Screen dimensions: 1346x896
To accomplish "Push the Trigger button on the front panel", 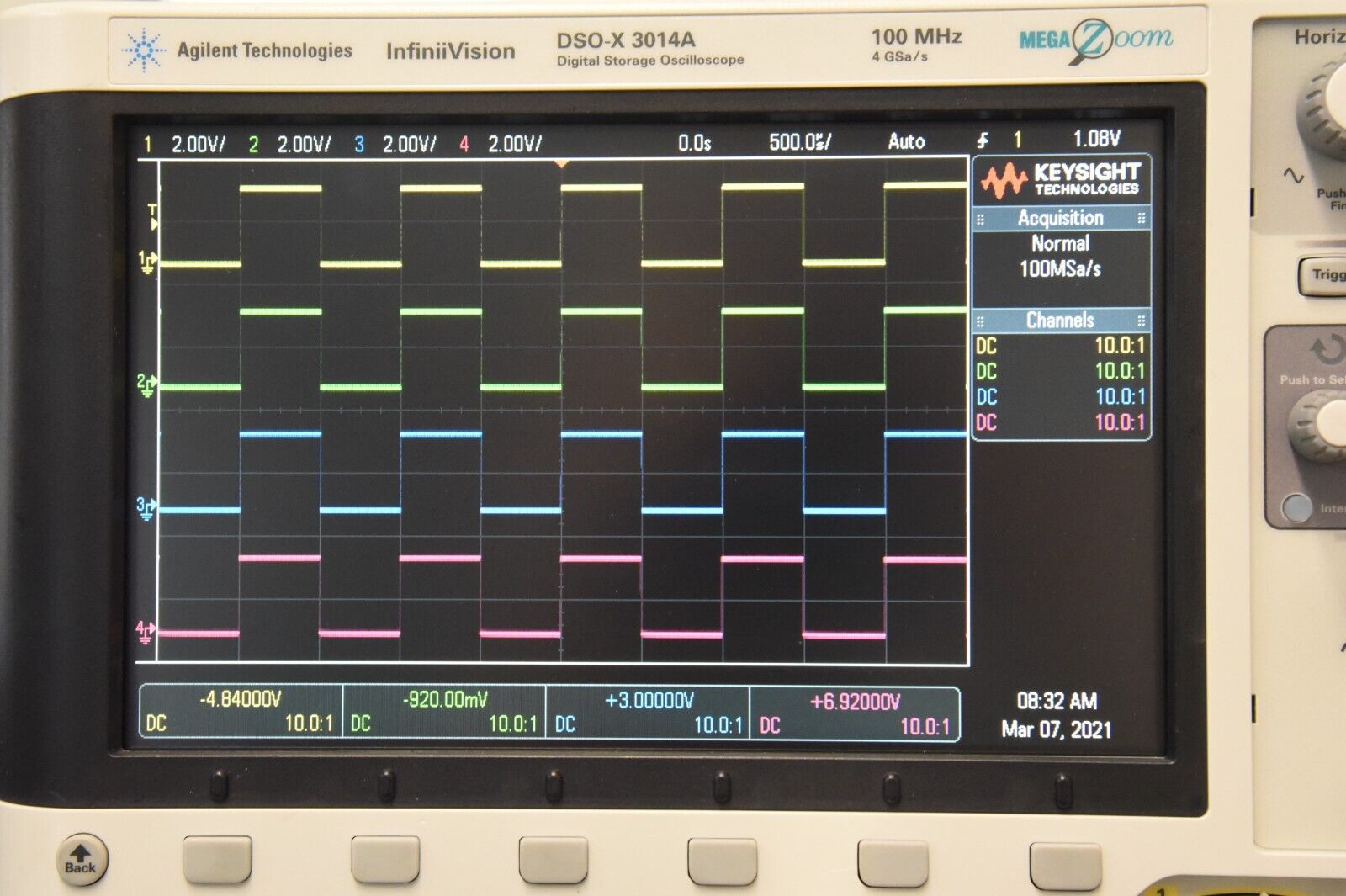I will (x=1322, y=275).
